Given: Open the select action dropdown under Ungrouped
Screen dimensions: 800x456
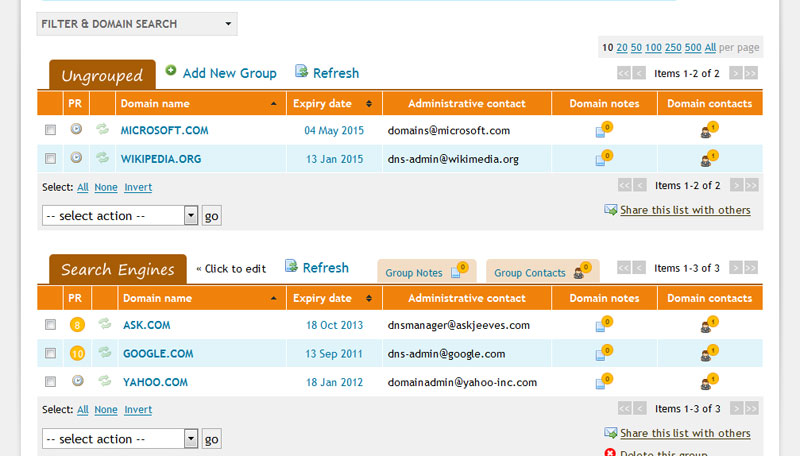Looking at the screenshot, I should [120, 216].
